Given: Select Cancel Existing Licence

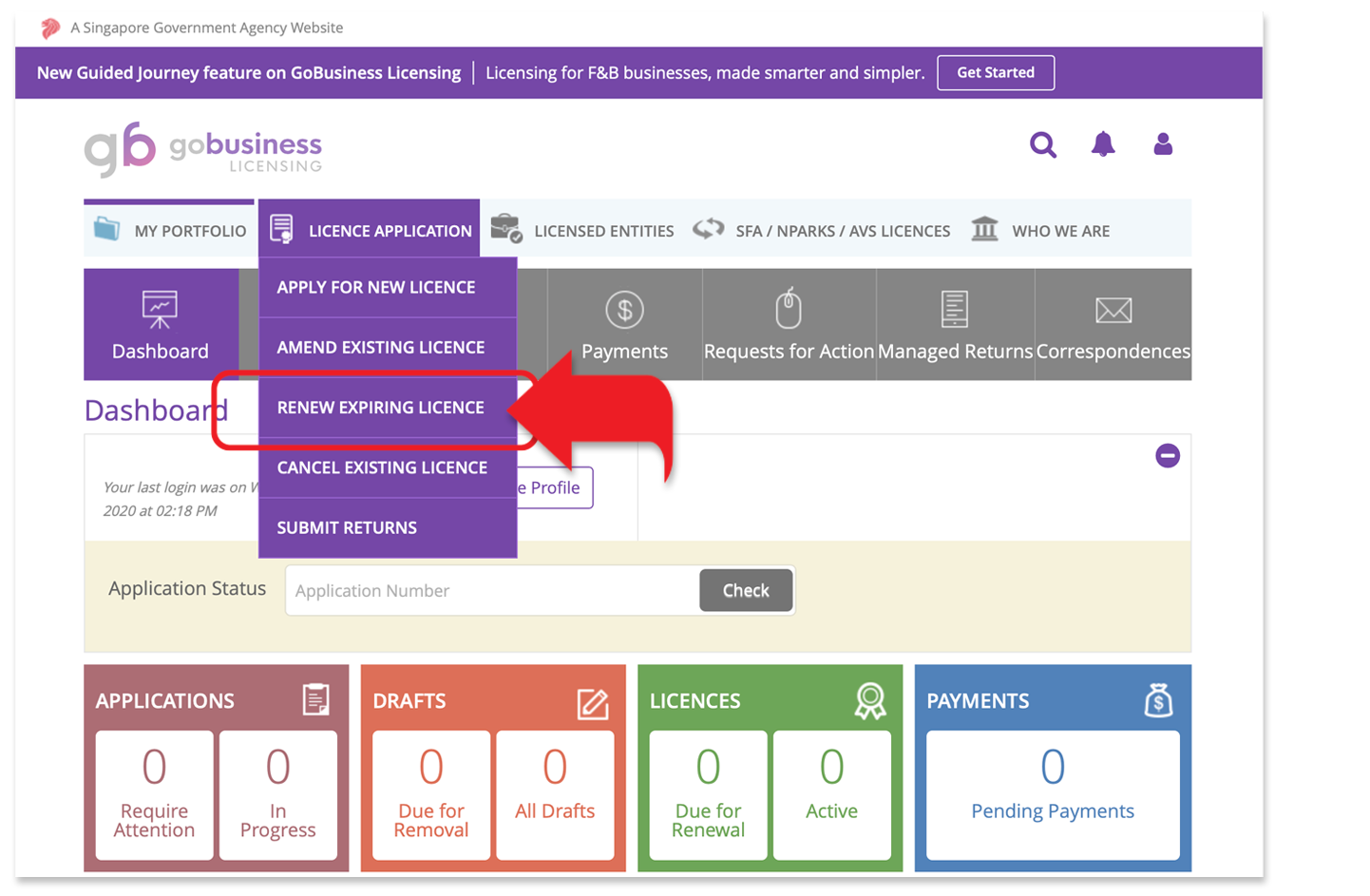Looking at the screenshot, I should pos(388,467).
